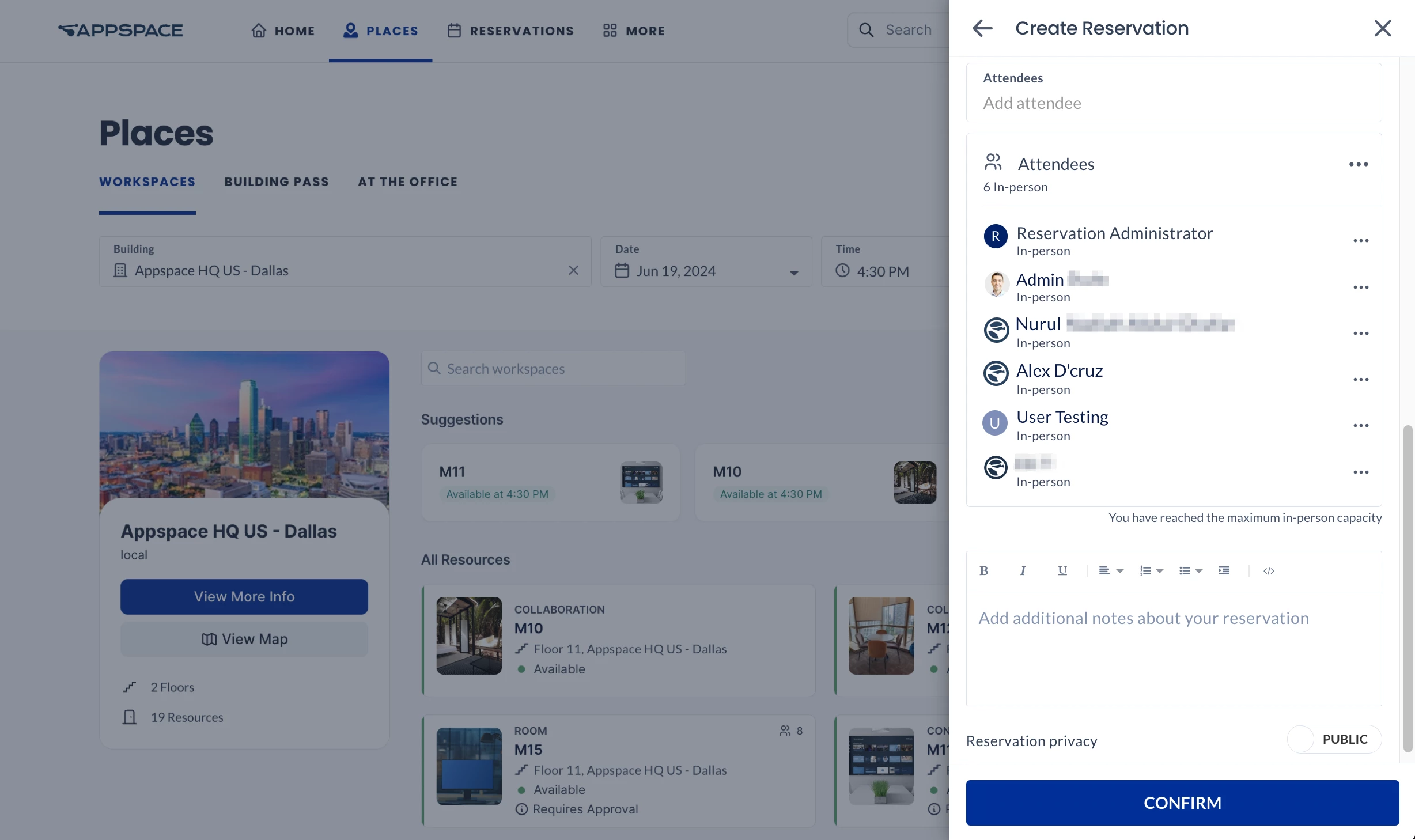Open the HOME navigation tab

283,31
